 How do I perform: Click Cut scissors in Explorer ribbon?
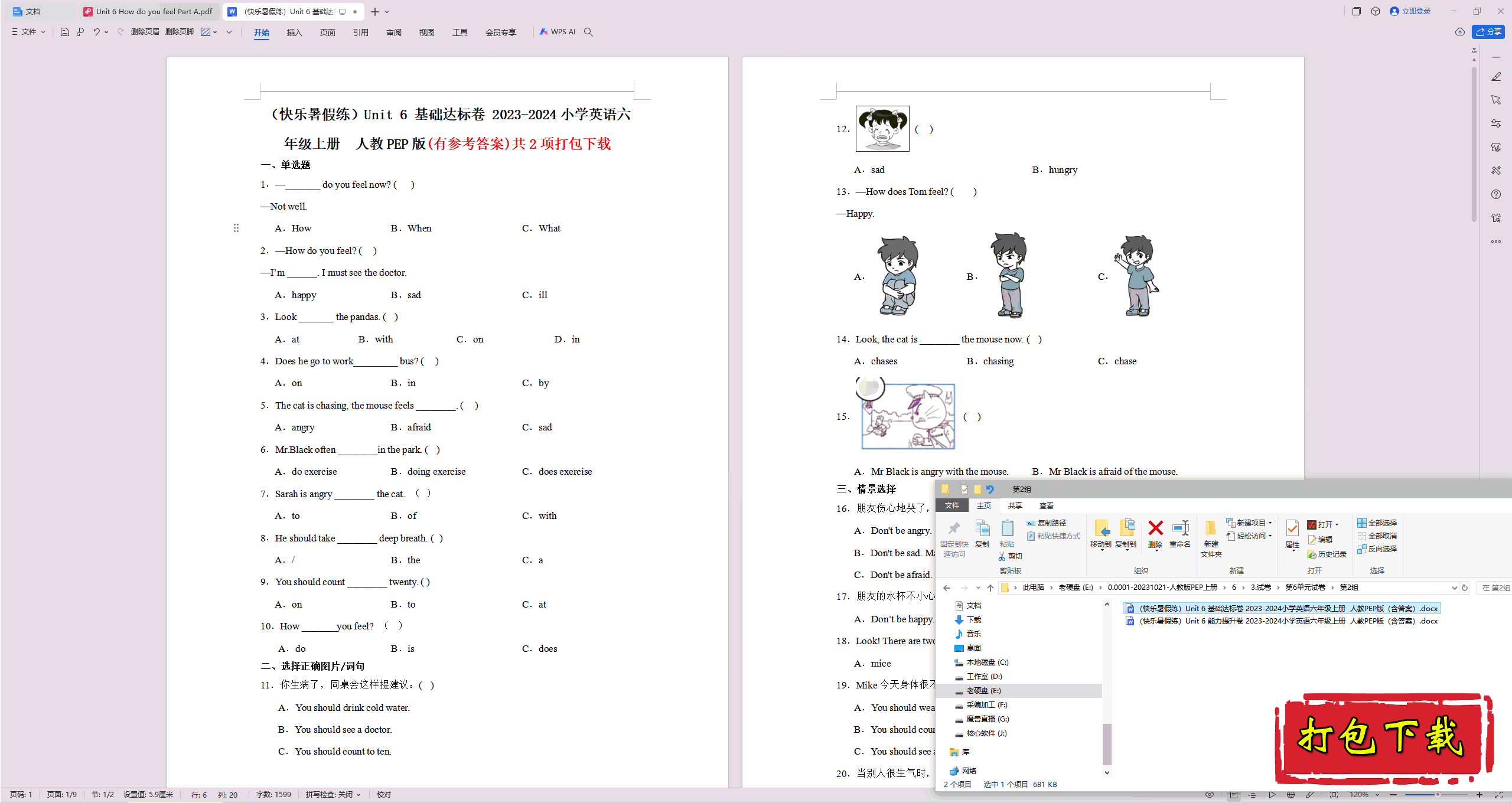coord(1010,556)
